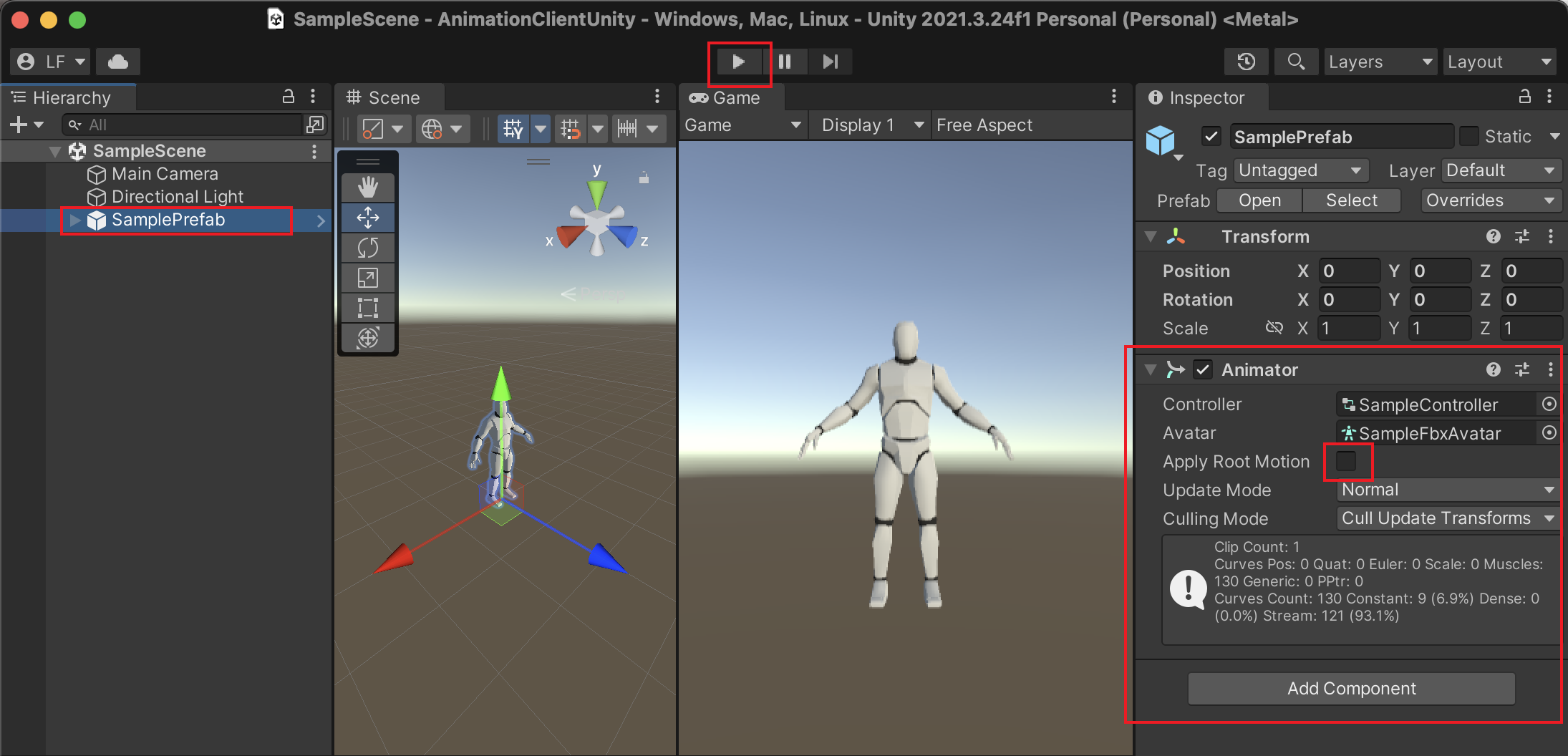Enable Apply Root Motion checkbox
The image size is (1568, 756).
point(1346,462)
